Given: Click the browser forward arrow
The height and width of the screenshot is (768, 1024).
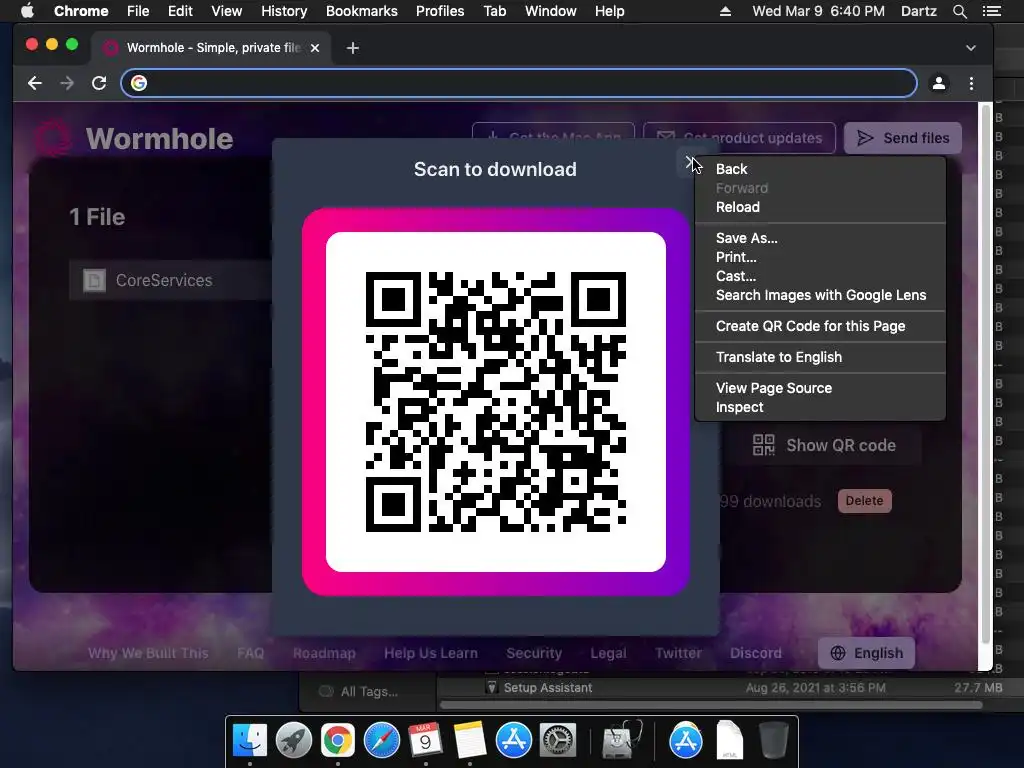Looking at the screenshot, I should click(67, 83).
